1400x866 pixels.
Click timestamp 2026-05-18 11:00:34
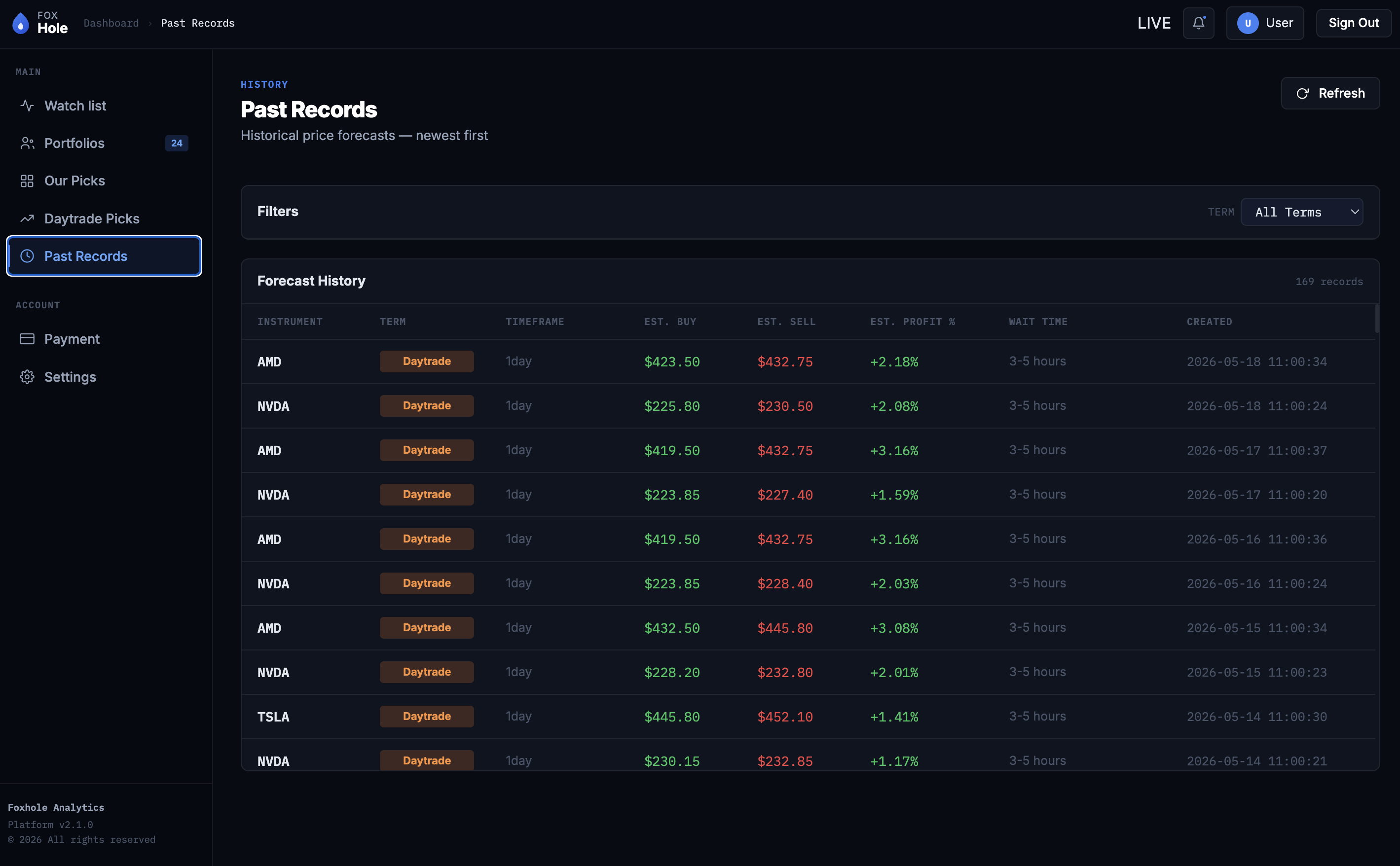tap(1257, 362)
